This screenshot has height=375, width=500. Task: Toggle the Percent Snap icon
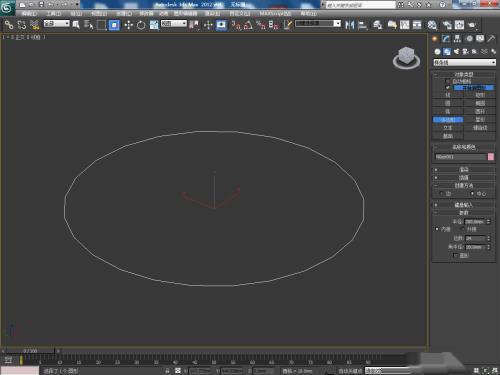click(261, 25)
